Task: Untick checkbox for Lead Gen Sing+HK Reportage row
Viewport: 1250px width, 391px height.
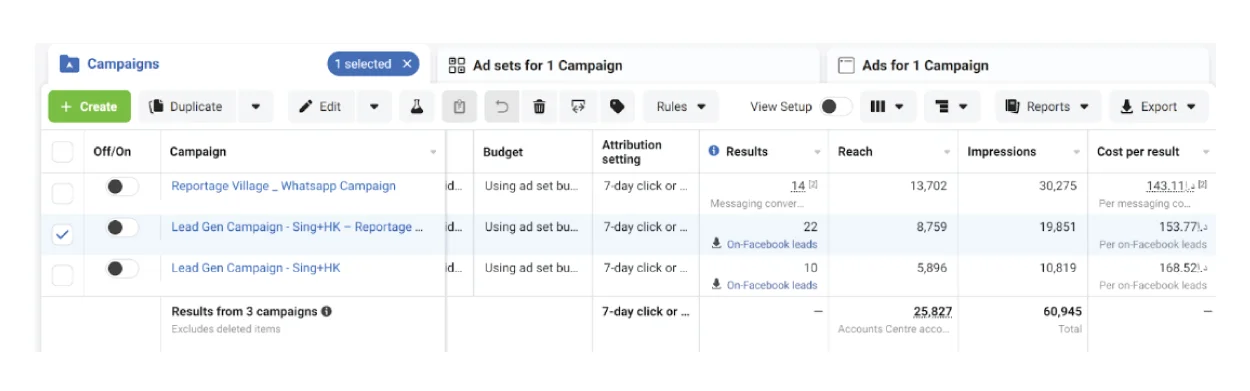Action: 62,235
